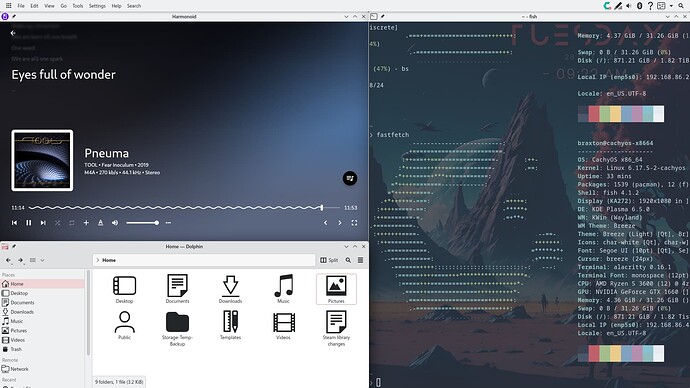
Task: Open the application launcher grid icon
Action: pyautogui.click(x=8, y=6)
